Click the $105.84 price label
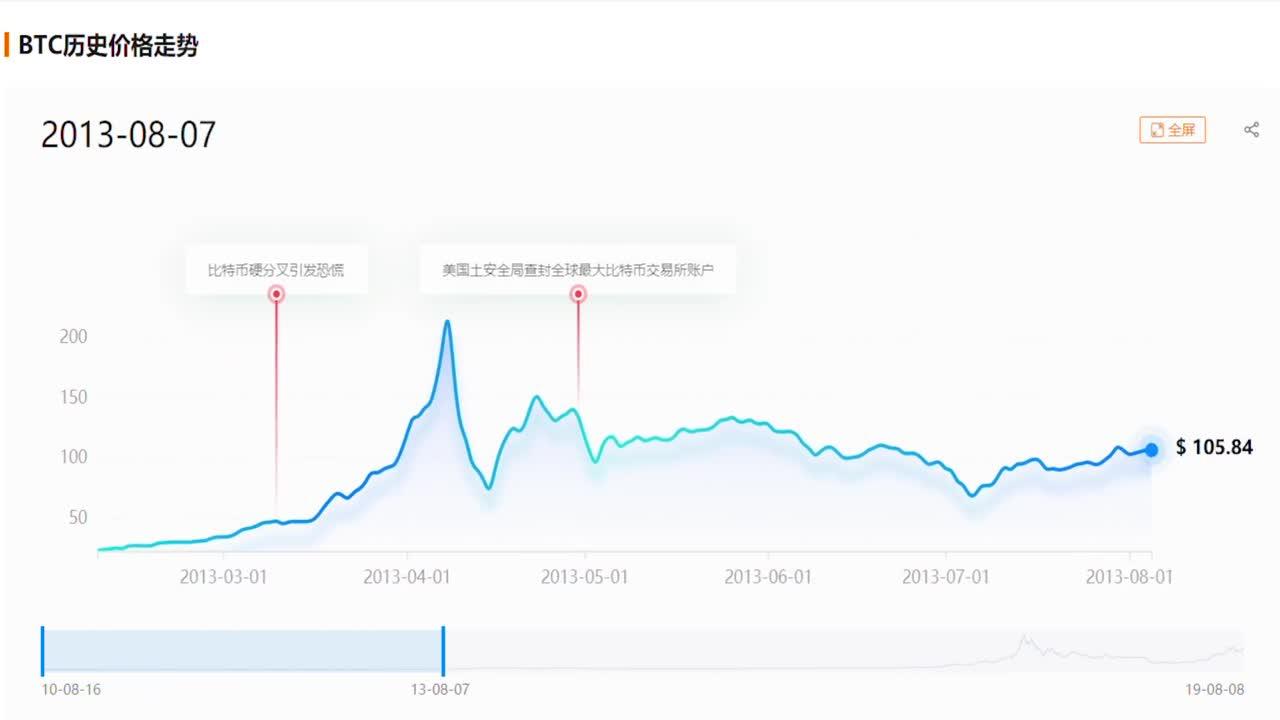 (1214, 448)
